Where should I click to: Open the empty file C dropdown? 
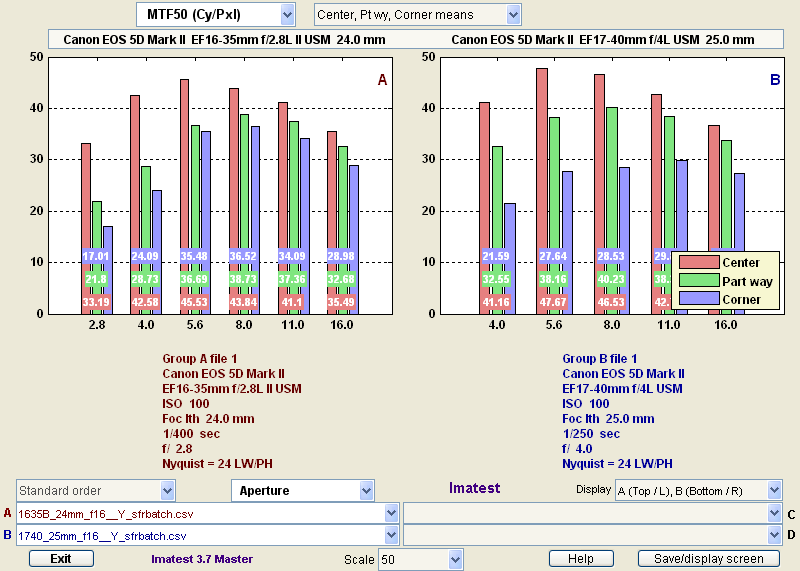[593, 514]
